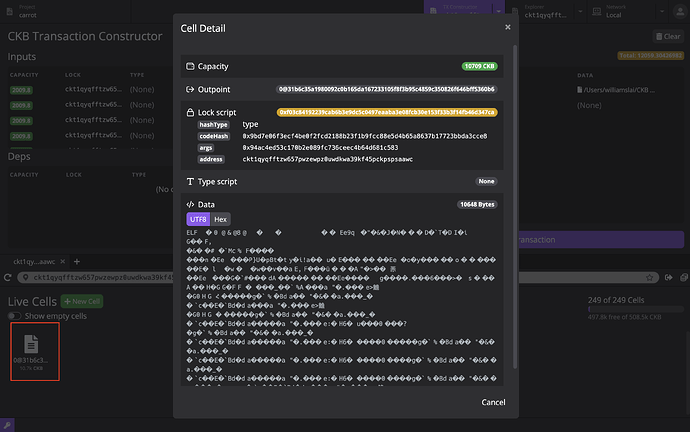Image resolution: width=690 pixels, height=432 pixels.
Task: Close the Cell Detail dialog with X
Action: point(507,27)
